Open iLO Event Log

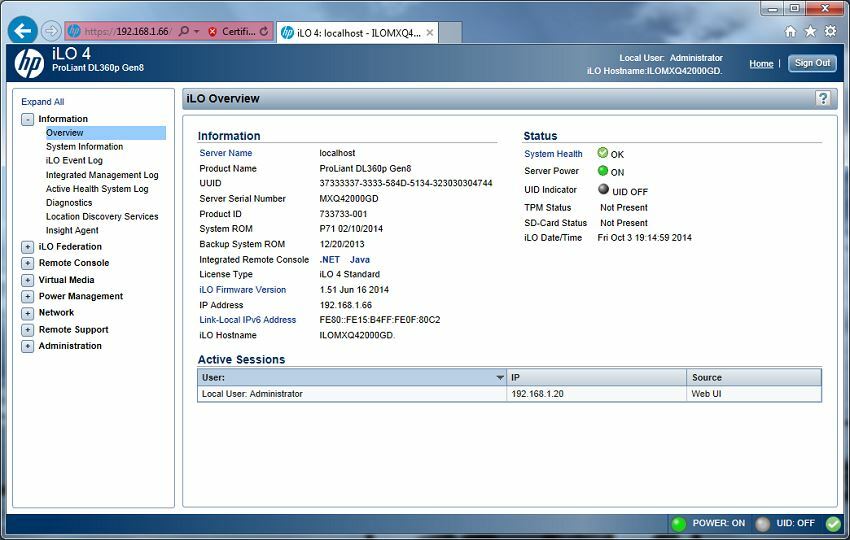(x=74, y=160)
